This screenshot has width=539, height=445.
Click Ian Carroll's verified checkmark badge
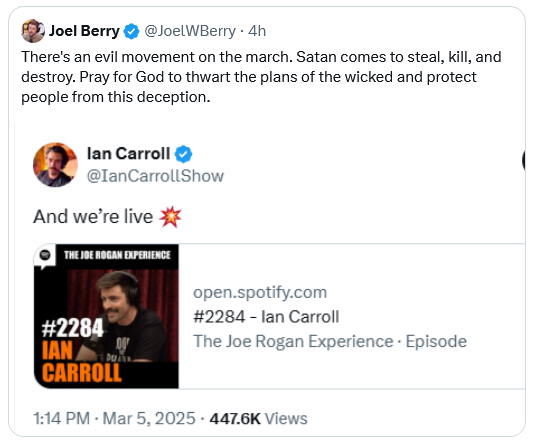(x=184, y=154)
